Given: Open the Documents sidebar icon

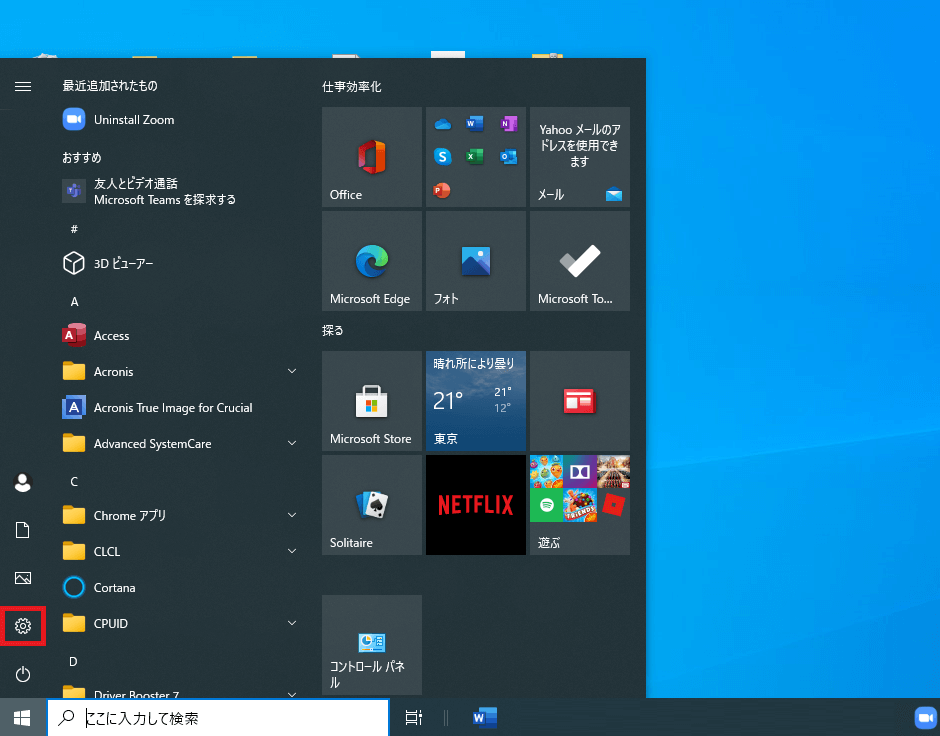Looking at the screenshot, I should (x=23, y=530).
